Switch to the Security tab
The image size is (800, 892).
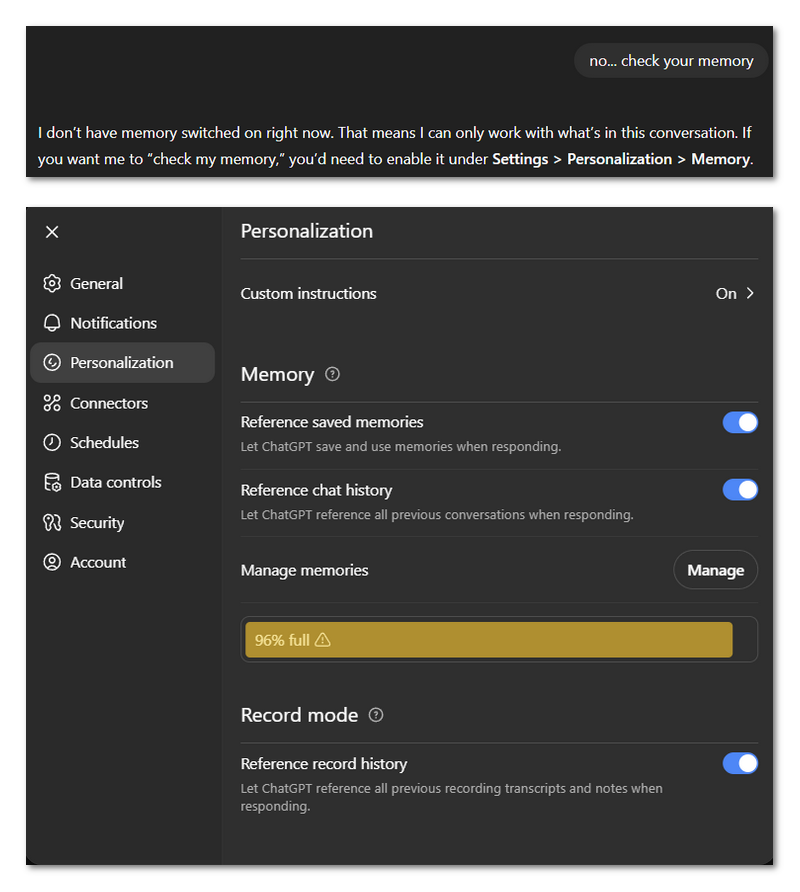(x=122, y=522)
